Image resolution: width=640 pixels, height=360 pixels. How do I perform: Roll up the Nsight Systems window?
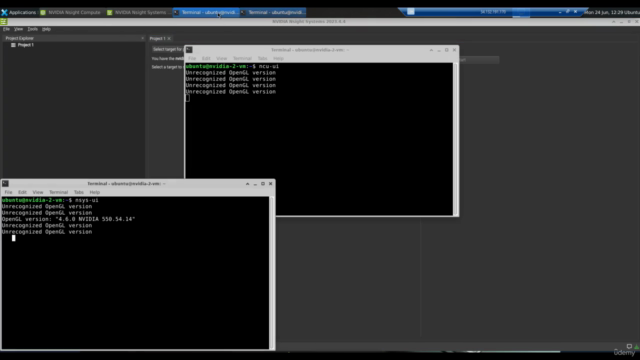(613, 21)
